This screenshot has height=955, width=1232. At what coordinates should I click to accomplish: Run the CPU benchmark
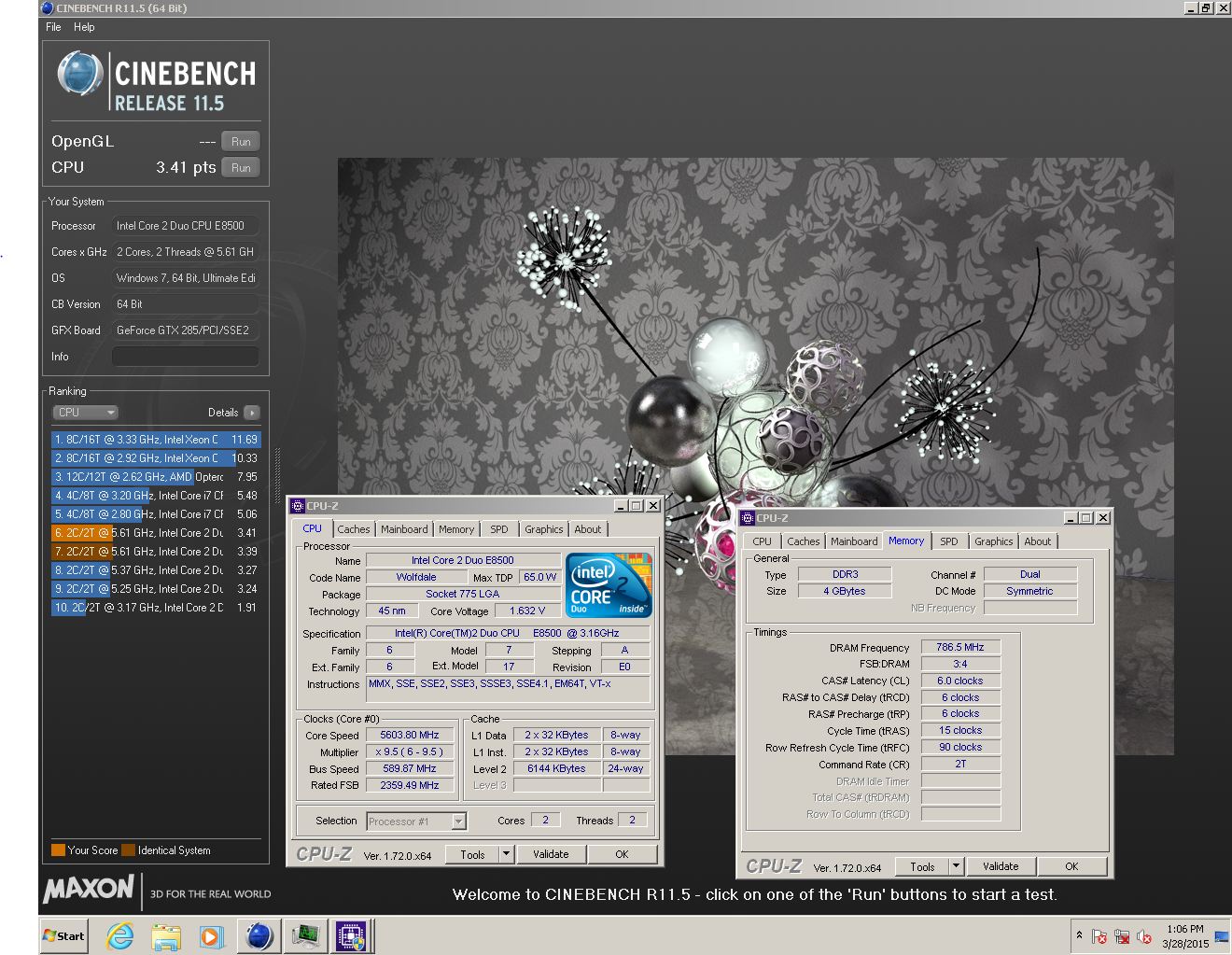[x=241, y=168]
